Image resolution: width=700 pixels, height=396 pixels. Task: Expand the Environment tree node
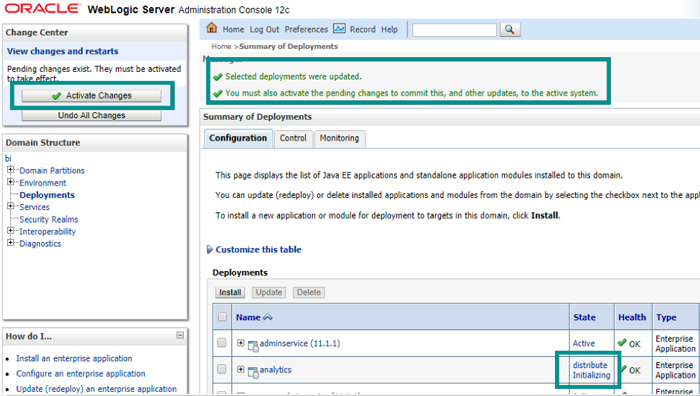click(10, 182)
